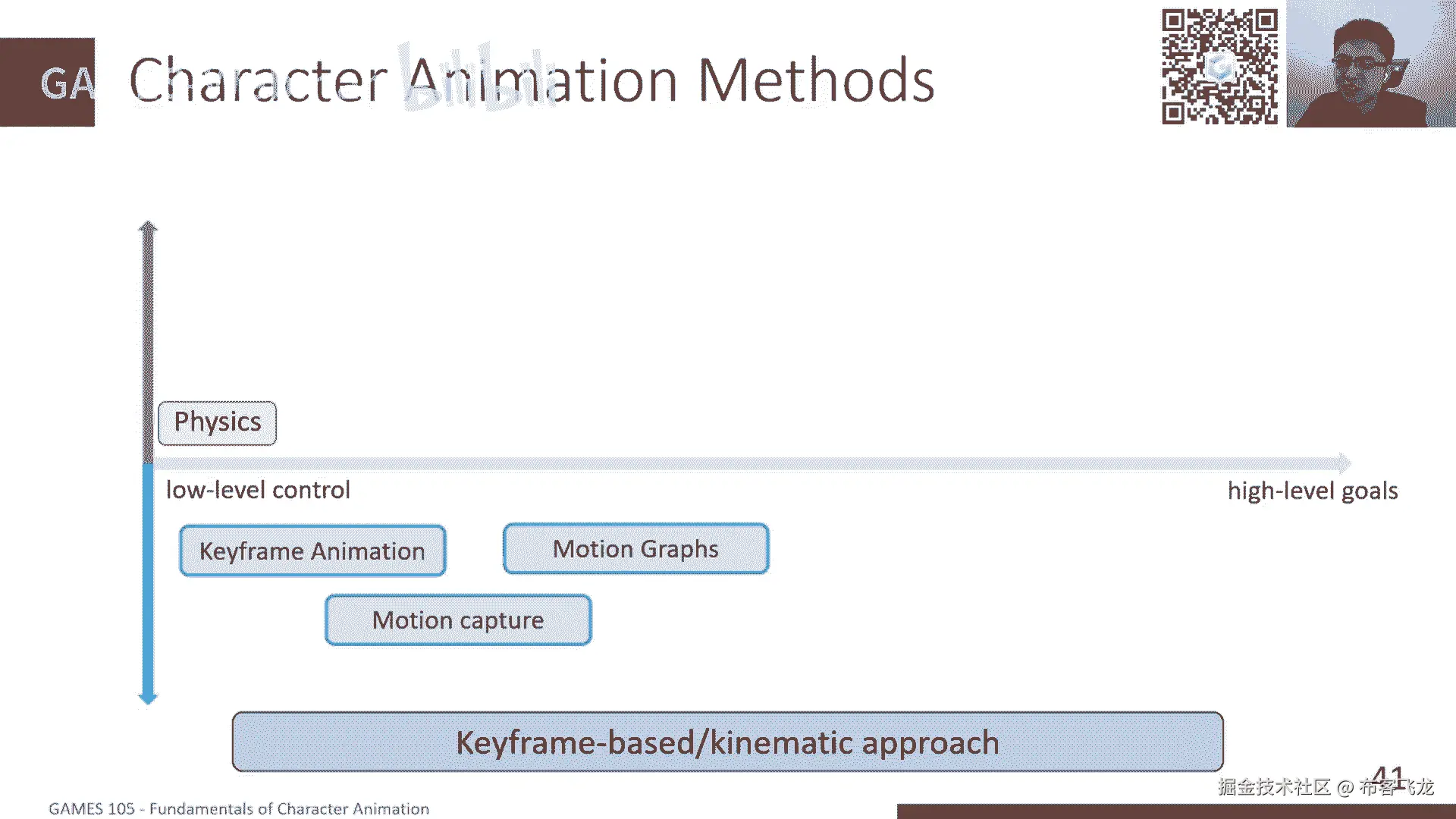Click the 'low-level control' text
The image size is (1456, 819).
pos(258,490)
